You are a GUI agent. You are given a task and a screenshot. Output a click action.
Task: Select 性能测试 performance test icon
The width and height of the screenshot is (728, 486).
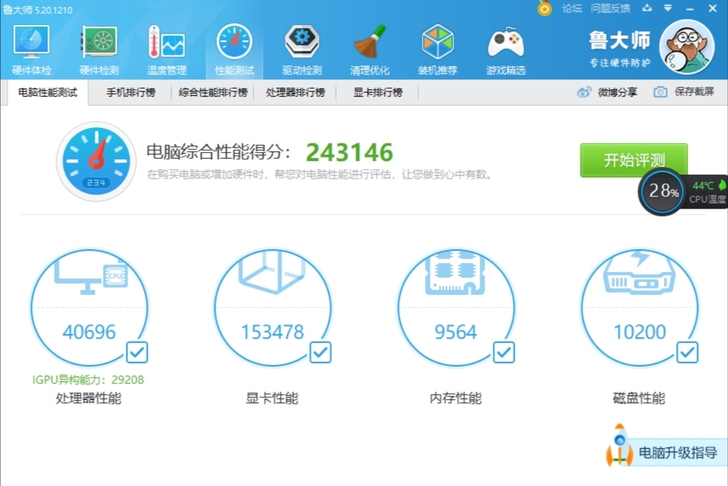click(234, 50)
